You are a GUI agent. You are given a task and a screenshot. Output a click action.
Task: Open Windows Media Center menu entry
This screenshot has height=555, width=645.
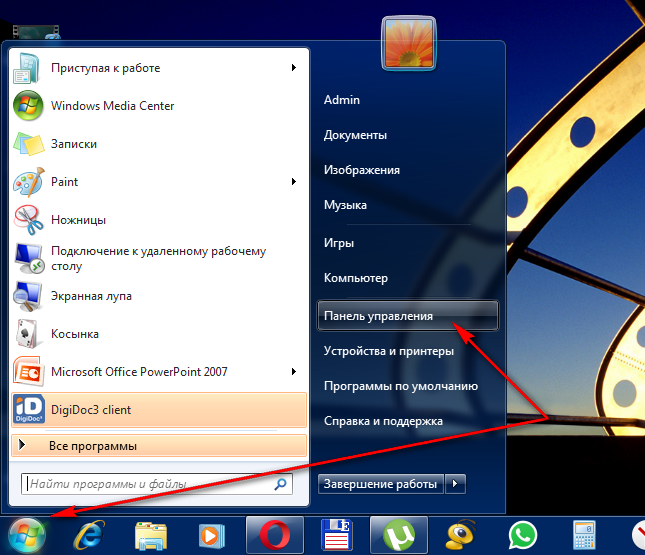click(159, 106)
